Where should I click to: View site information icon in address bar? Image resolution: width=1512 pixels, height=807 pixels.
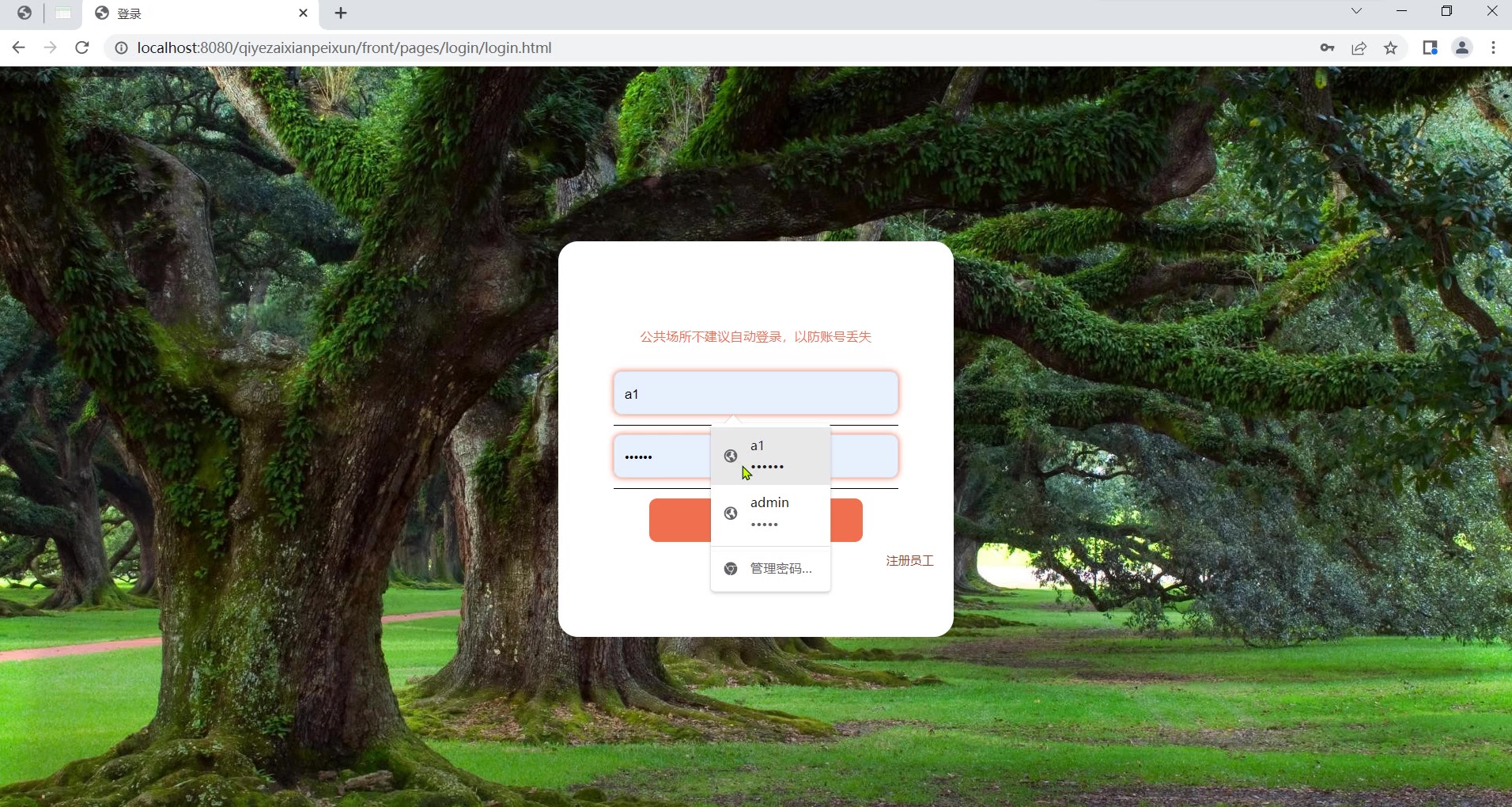[121, 48]
